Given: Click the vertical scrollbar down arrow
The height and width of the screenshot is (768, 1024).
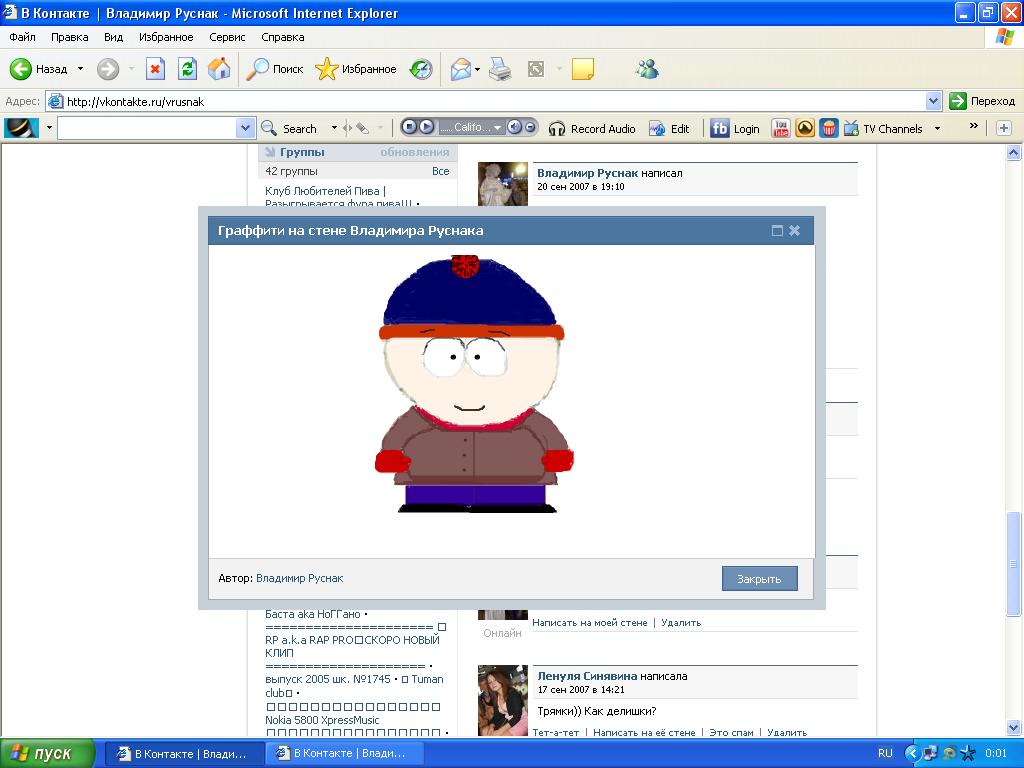Looking at the screenshot, I should pyautogui.click(x=1014, y=727).
